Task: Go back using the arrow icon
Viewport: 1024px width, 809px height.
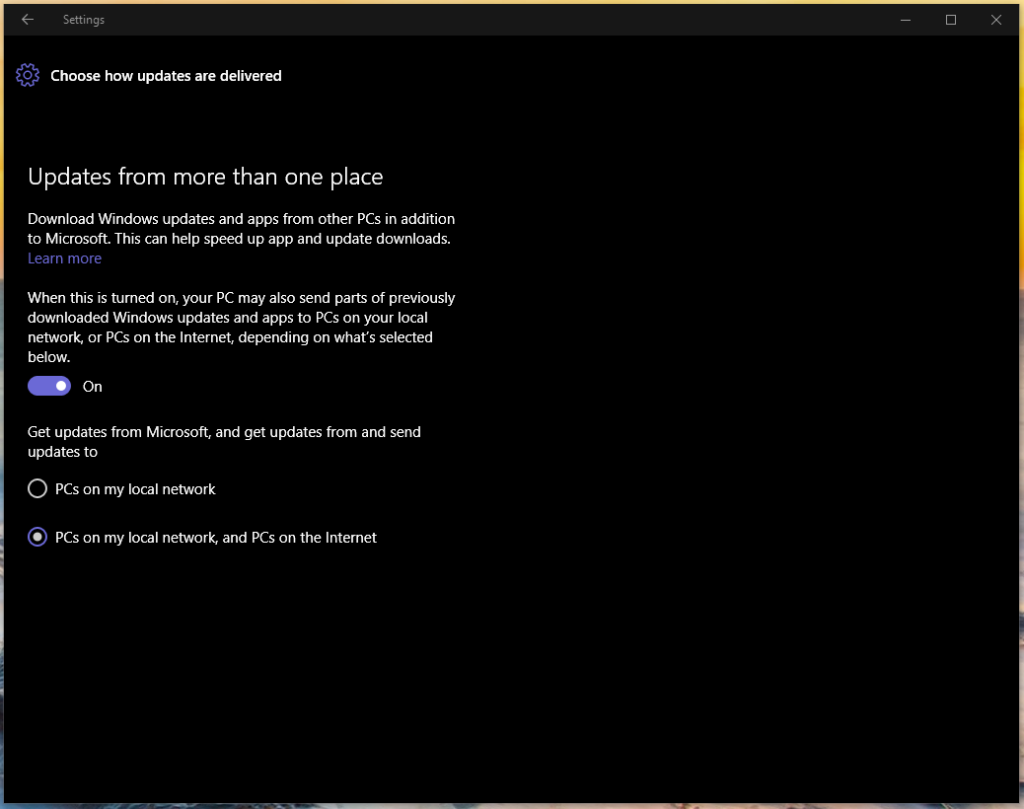Action: point(27,19)
